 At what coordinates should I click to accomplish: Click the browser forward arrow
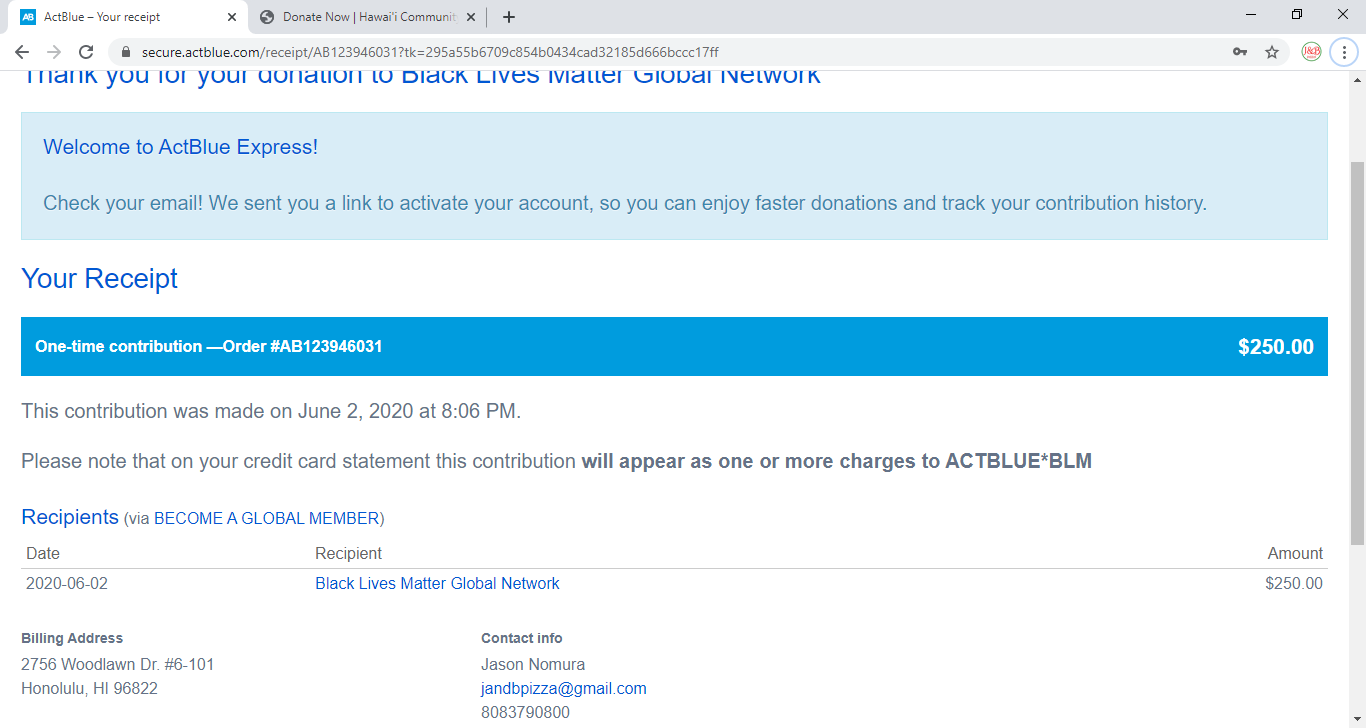tap(54, 52)
